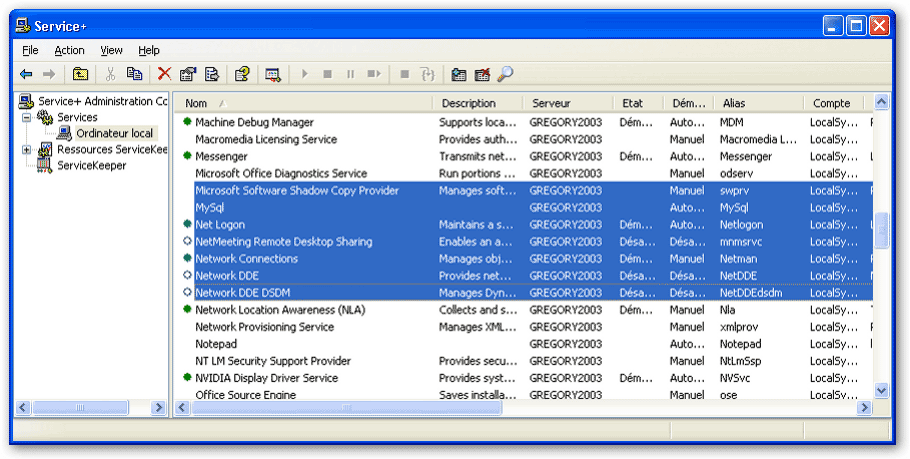The width and height of the screenshot is (910, 459).
Task: Select Ressources ServiceKeeper tree node
Action: [112, 150]
